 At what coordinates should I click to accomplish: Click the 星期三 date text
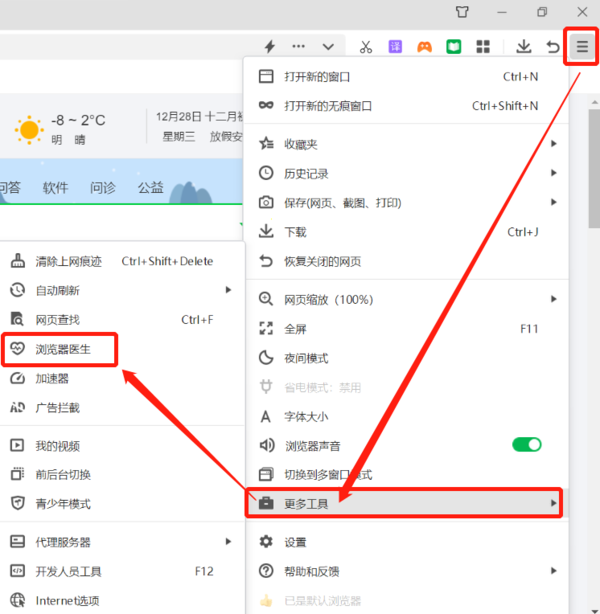(179, 136)
